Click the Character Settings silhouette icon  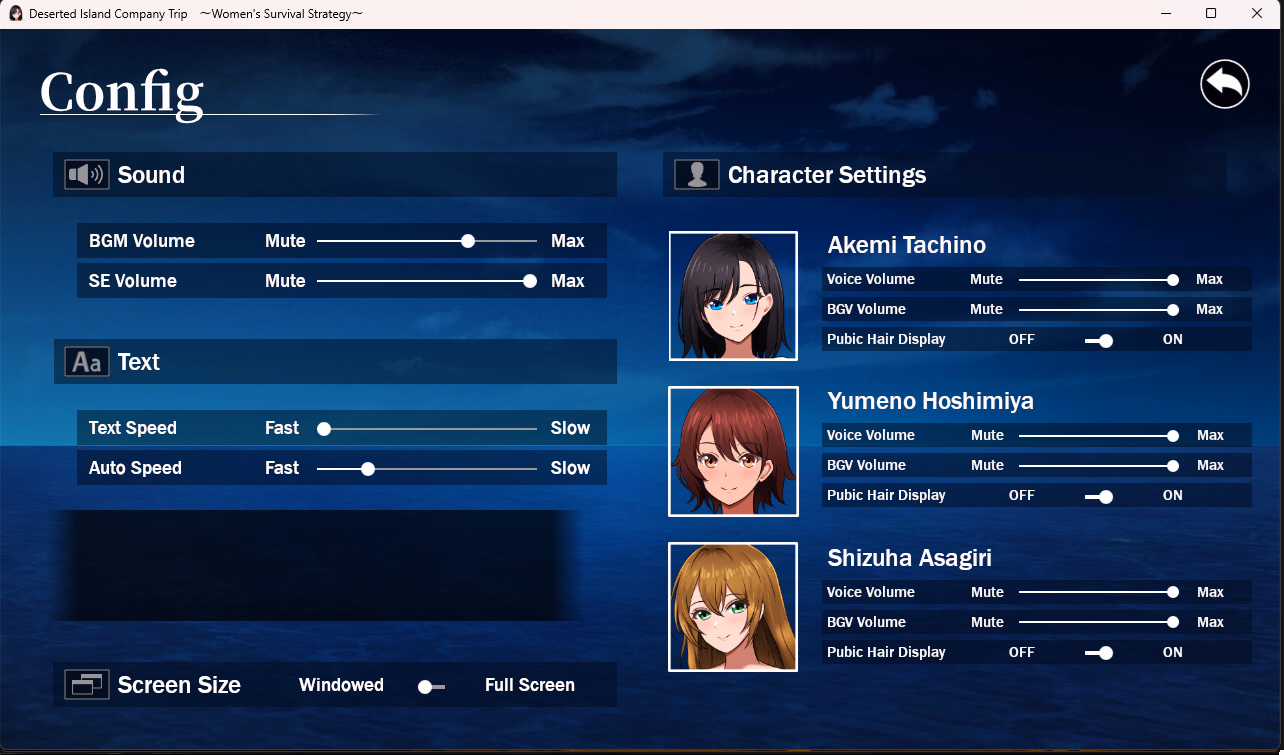696,175
